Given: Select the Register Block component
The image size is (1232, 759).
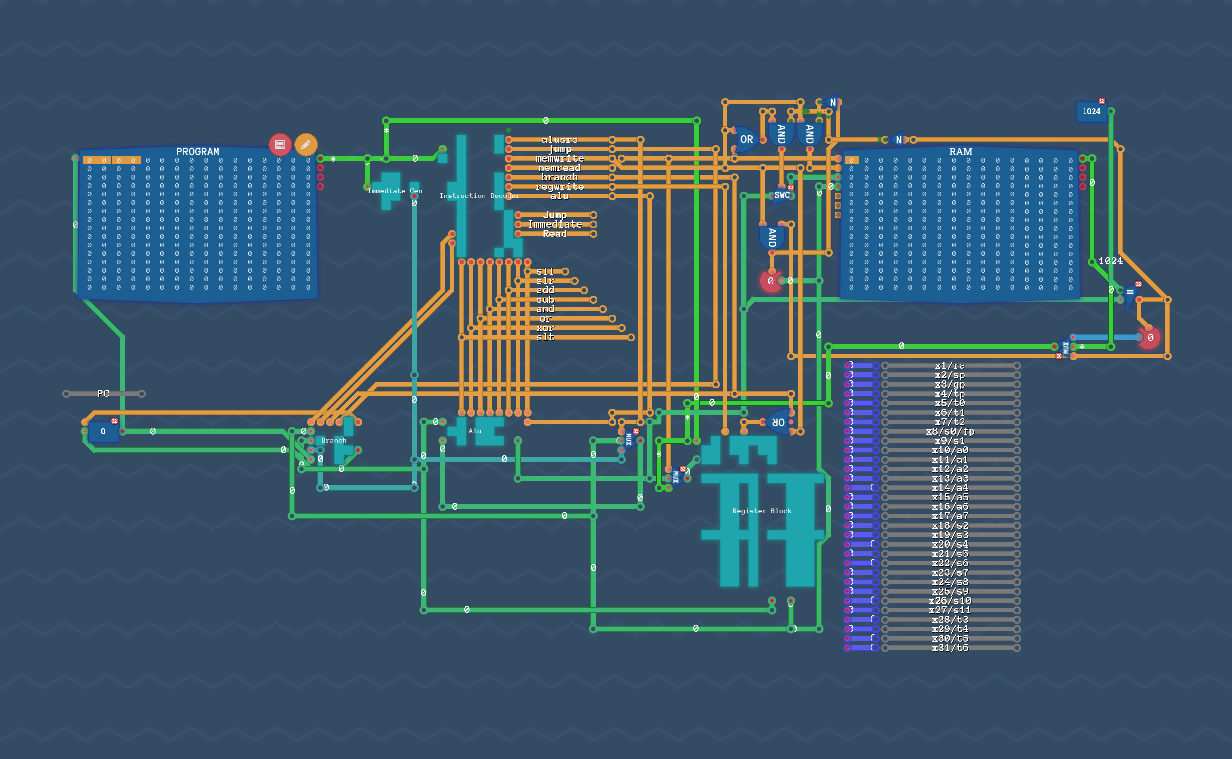Looking at the screenshot, I should tap(760, 510).
